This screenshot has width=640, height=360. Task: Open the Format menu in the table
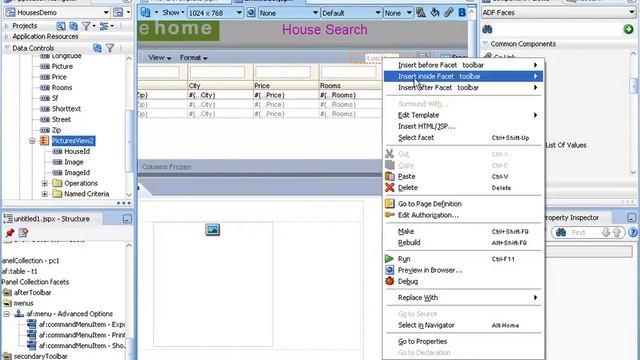[193, 58]
